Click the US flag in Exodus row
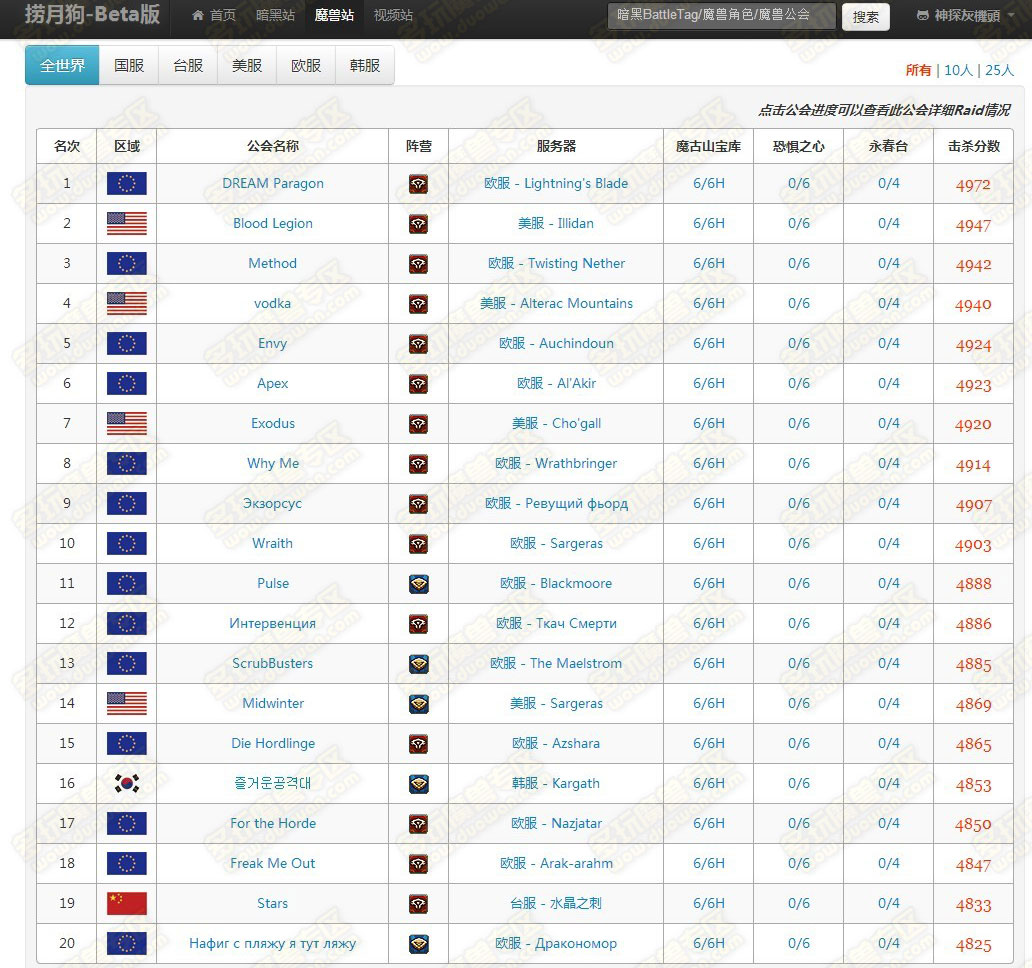 click(126, 423)
